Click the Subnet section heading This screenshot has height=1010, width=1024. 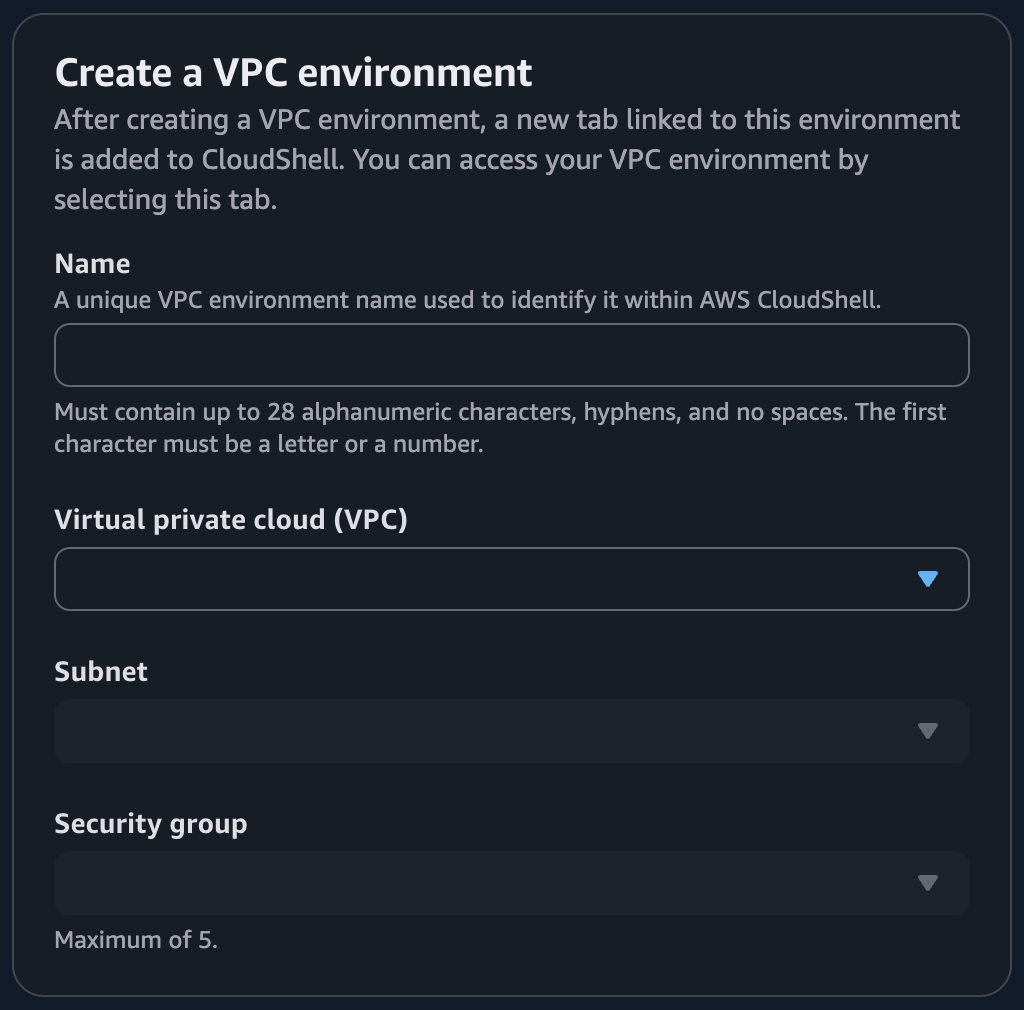[x=100, y=672]
